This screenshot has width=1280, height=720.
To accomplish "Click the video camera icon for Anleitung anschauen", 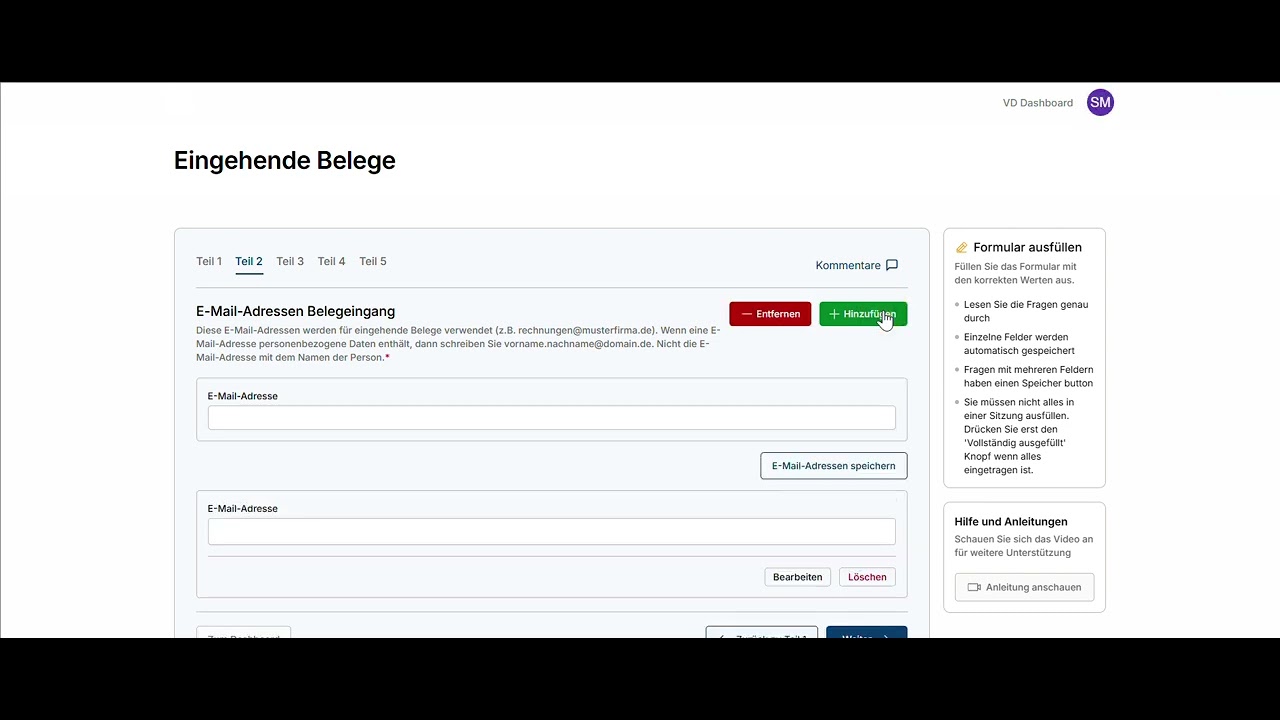I will tap(974, 587).
